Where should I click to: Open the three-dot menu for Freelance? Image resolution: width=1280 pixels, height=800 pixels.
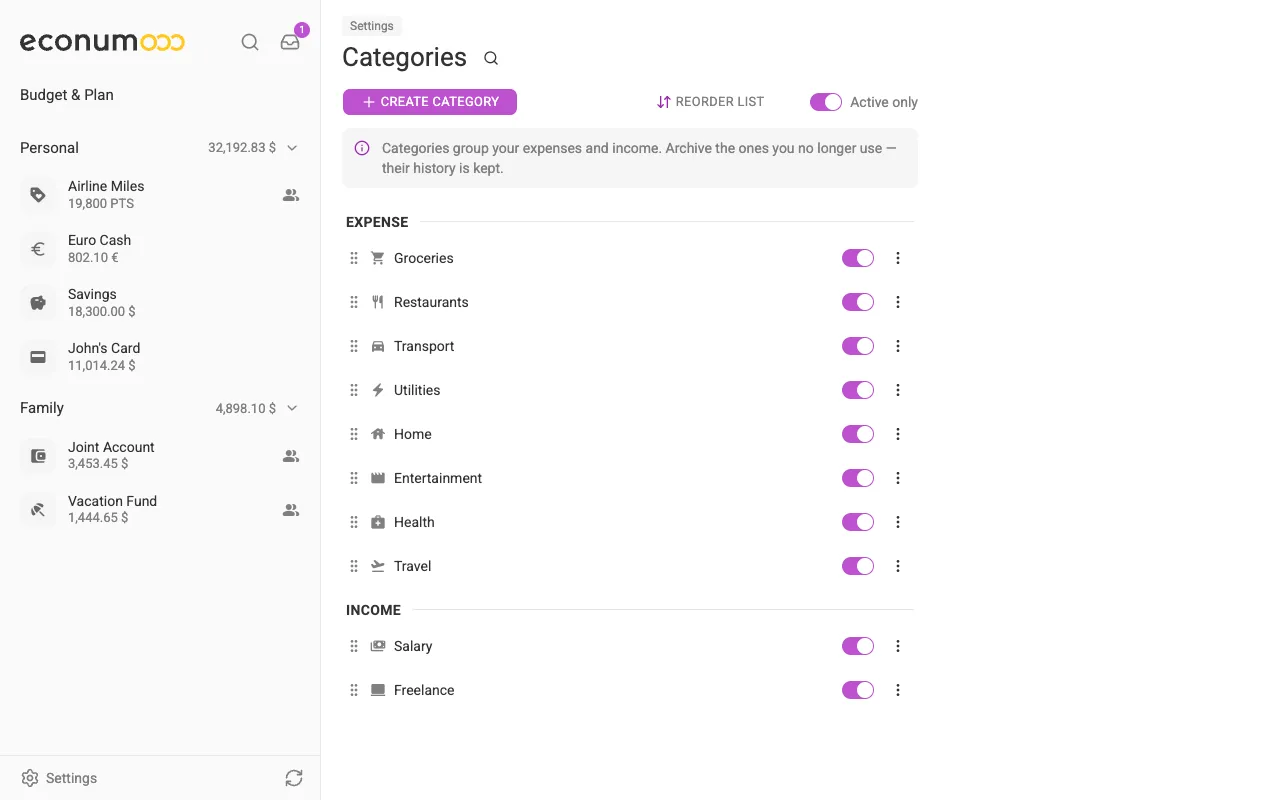click(x=898, y=690)
